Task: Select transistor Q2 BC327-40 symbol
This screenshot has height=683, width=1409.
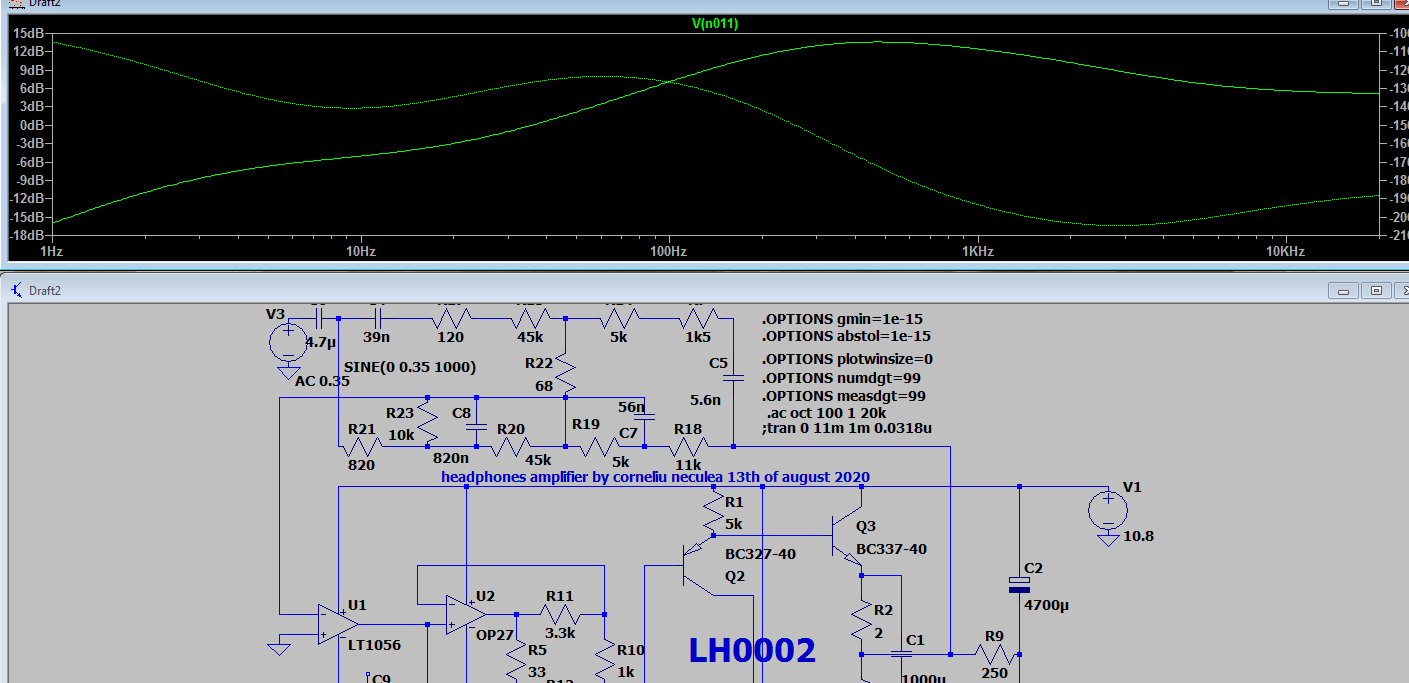Action: point(698,565)
